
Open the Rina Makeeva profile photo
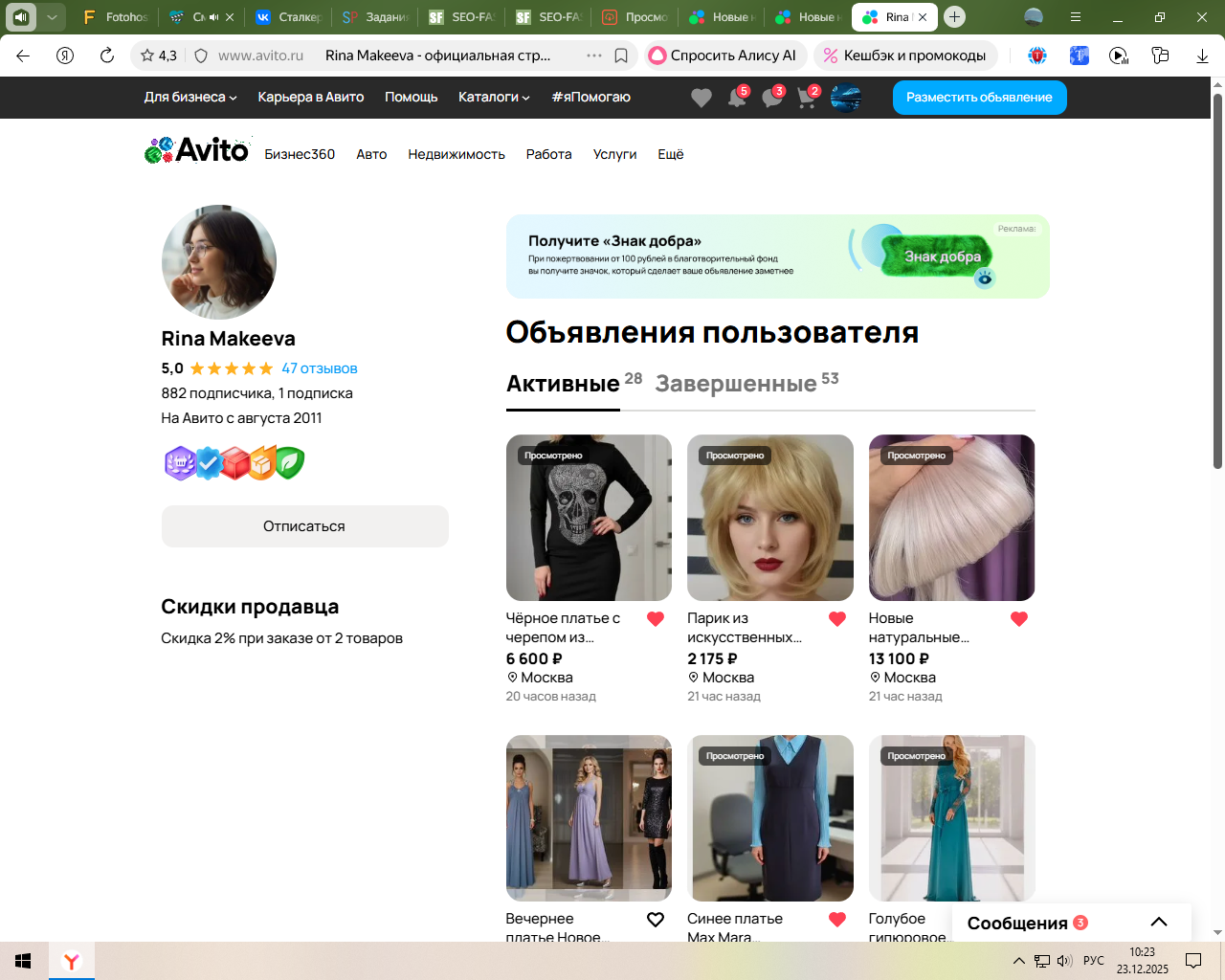pos(219,261)
